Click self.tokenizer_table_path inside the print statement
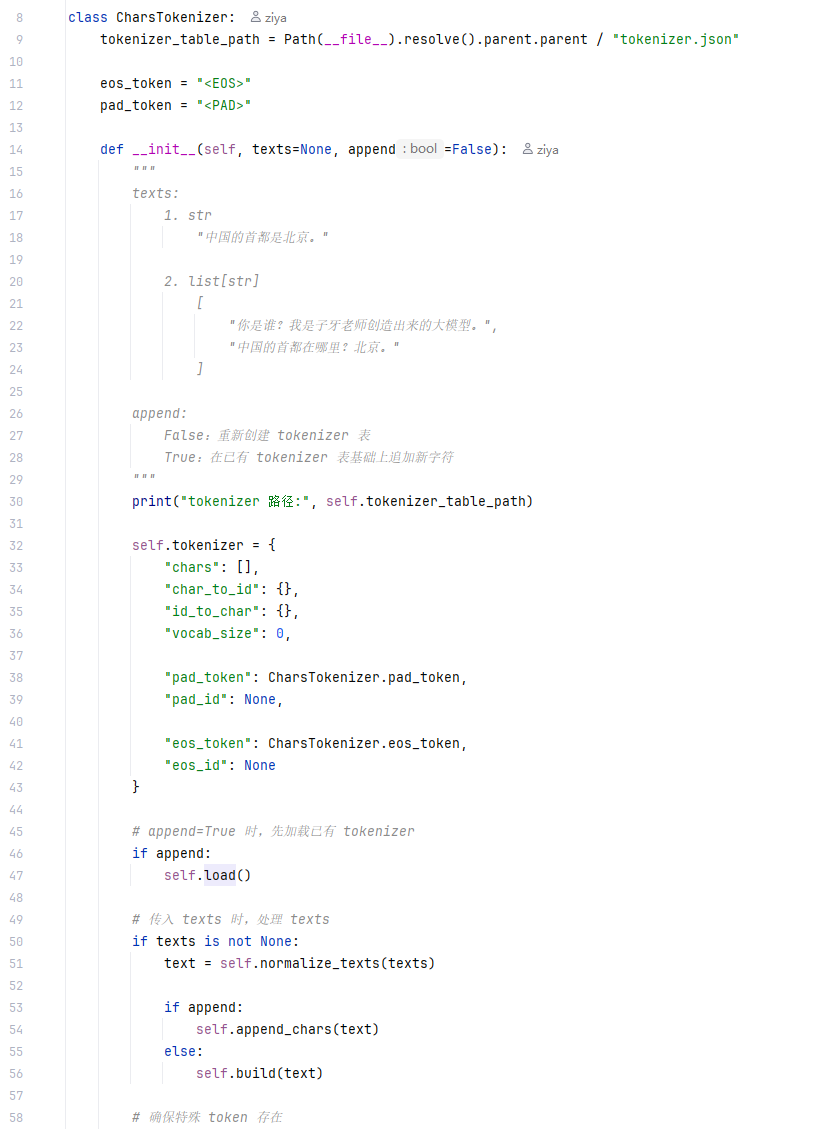The image size is (838, 1129). (426, 501)
